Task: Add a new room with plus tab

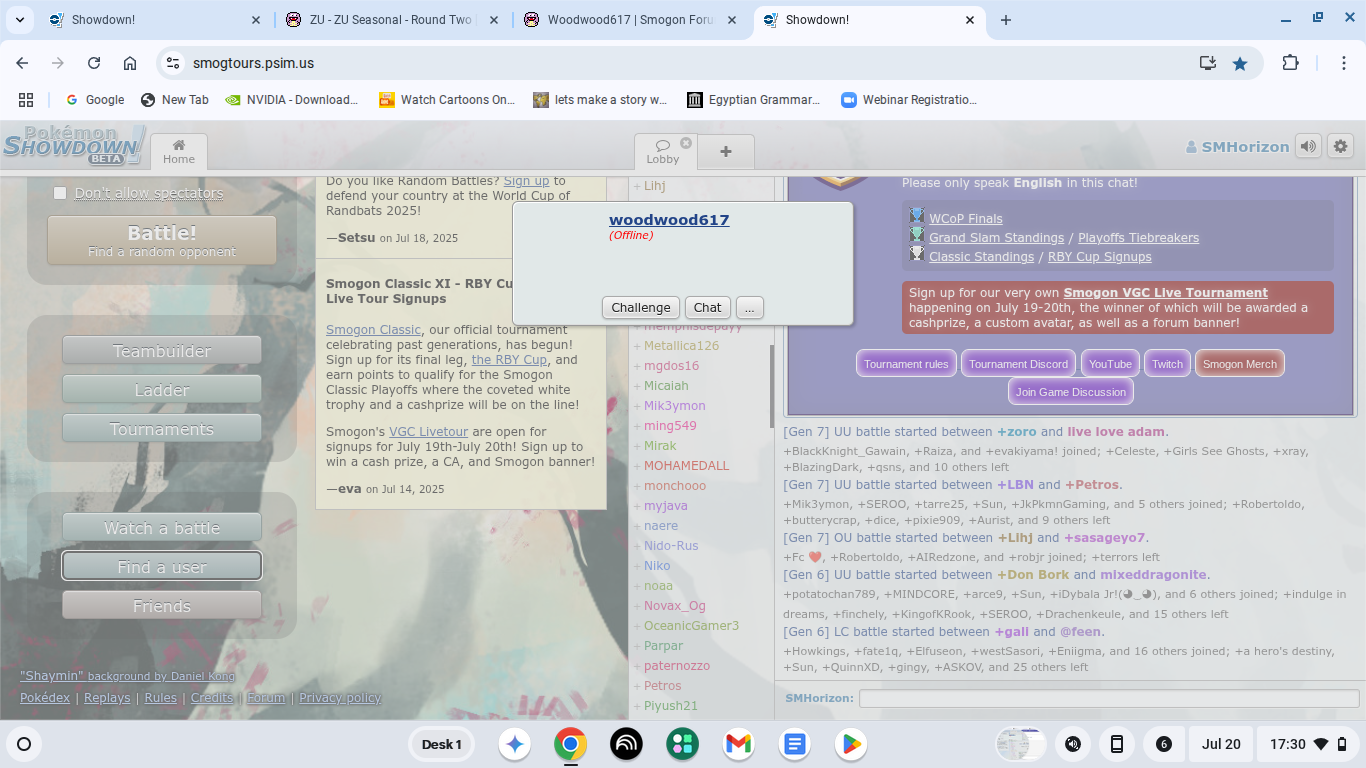Action: [x=726, y=152]
